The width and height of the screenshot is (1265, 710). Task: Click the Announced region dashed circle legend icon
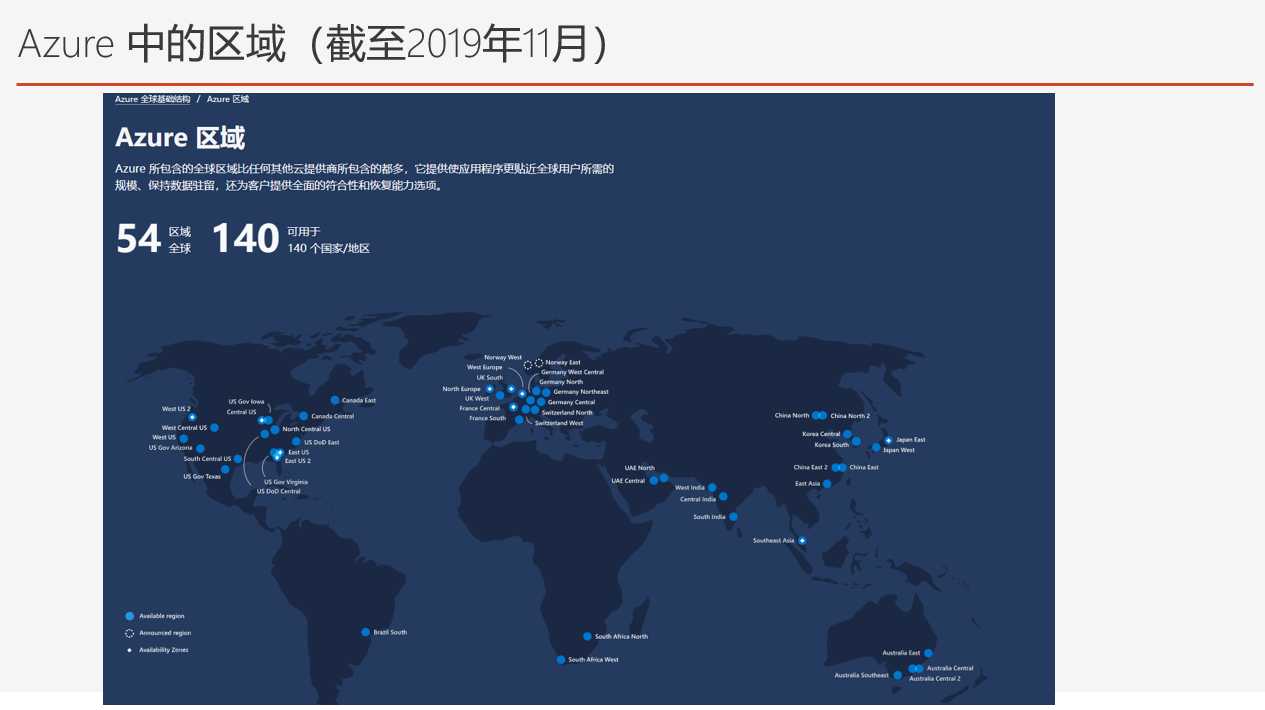tap(130, 633)
